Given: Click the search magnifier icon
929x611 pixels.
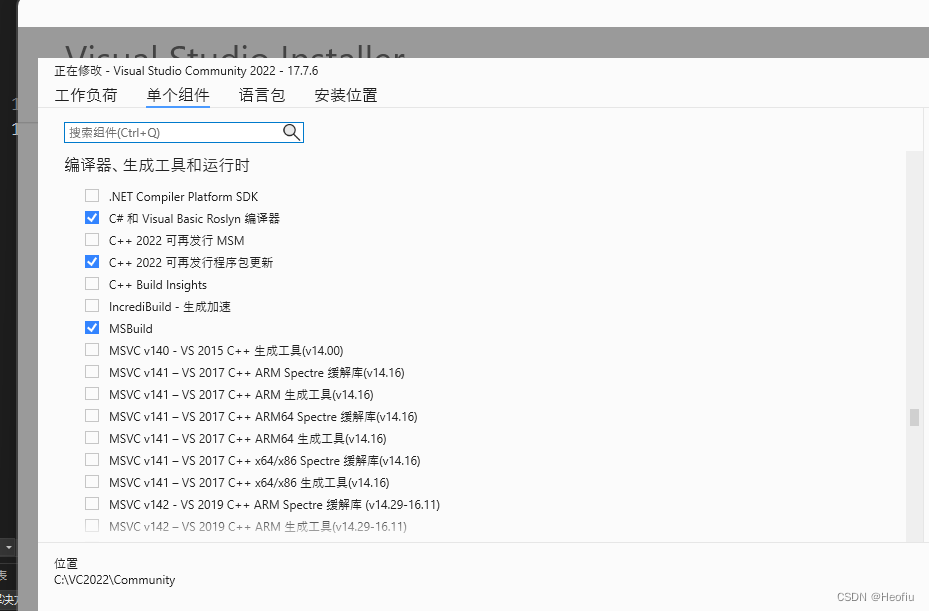Looking at the screenshot, I should 291,132.
